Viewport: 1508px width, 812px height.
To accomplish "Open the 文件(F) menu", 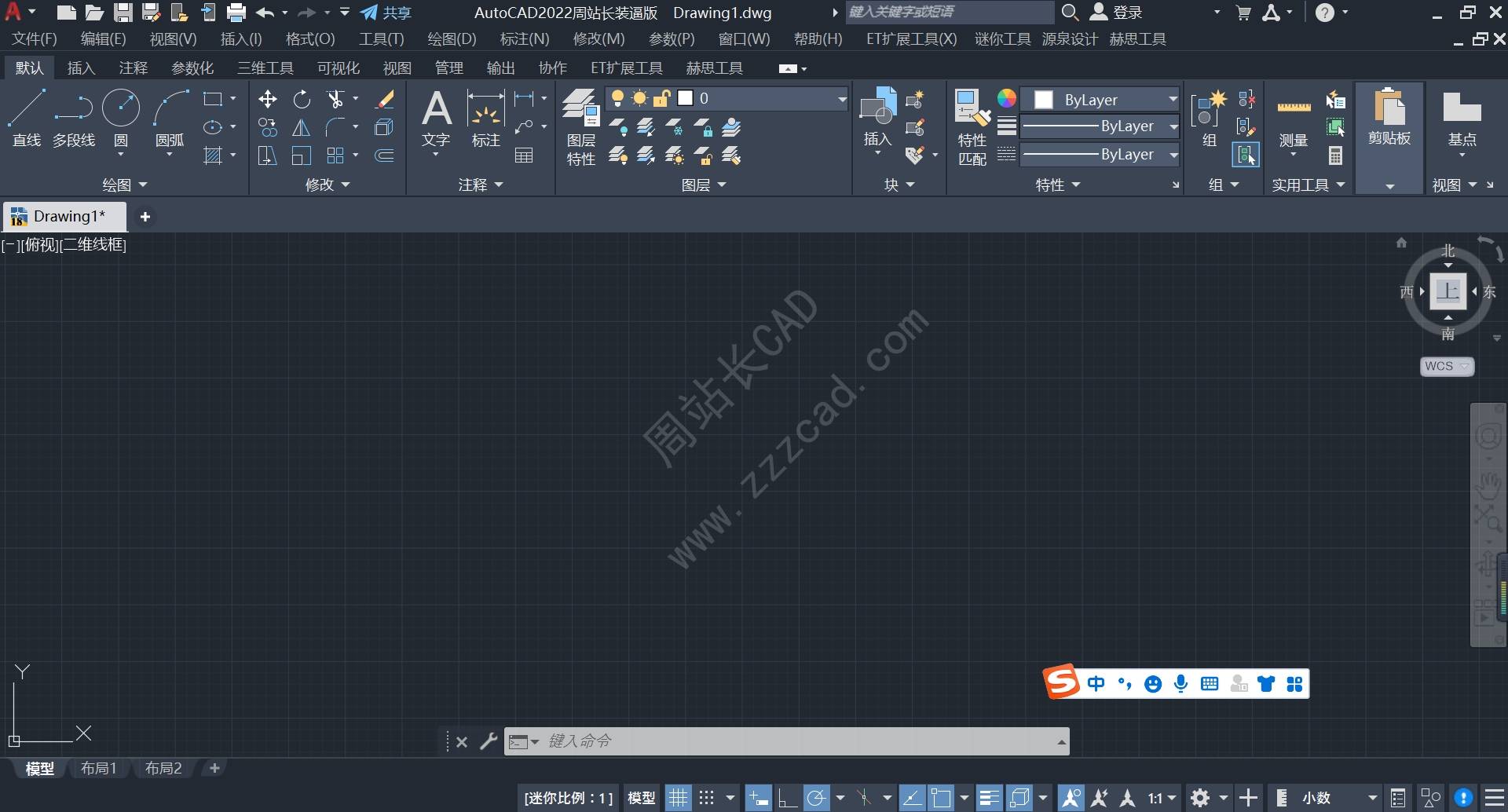I will (x=35, y=39).
